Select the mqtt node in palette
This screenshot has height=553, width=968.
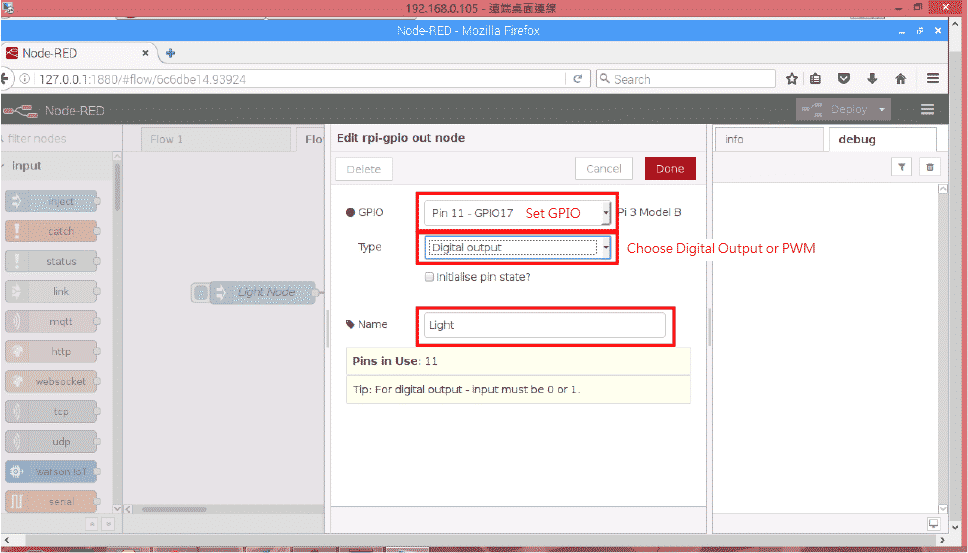click(52, 322)
